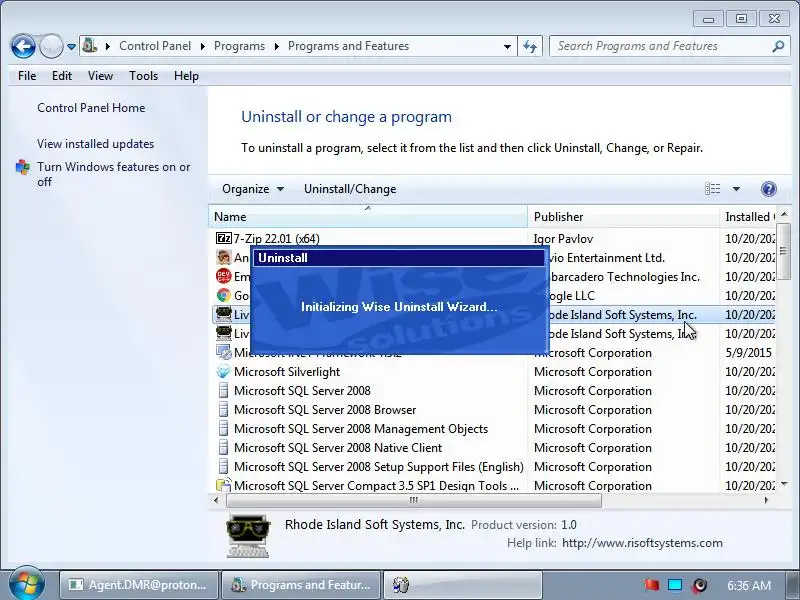The width and height of the screenshot is (800, 600).
Task: Click the Windows Start orb
Action: tap(27, 584)
